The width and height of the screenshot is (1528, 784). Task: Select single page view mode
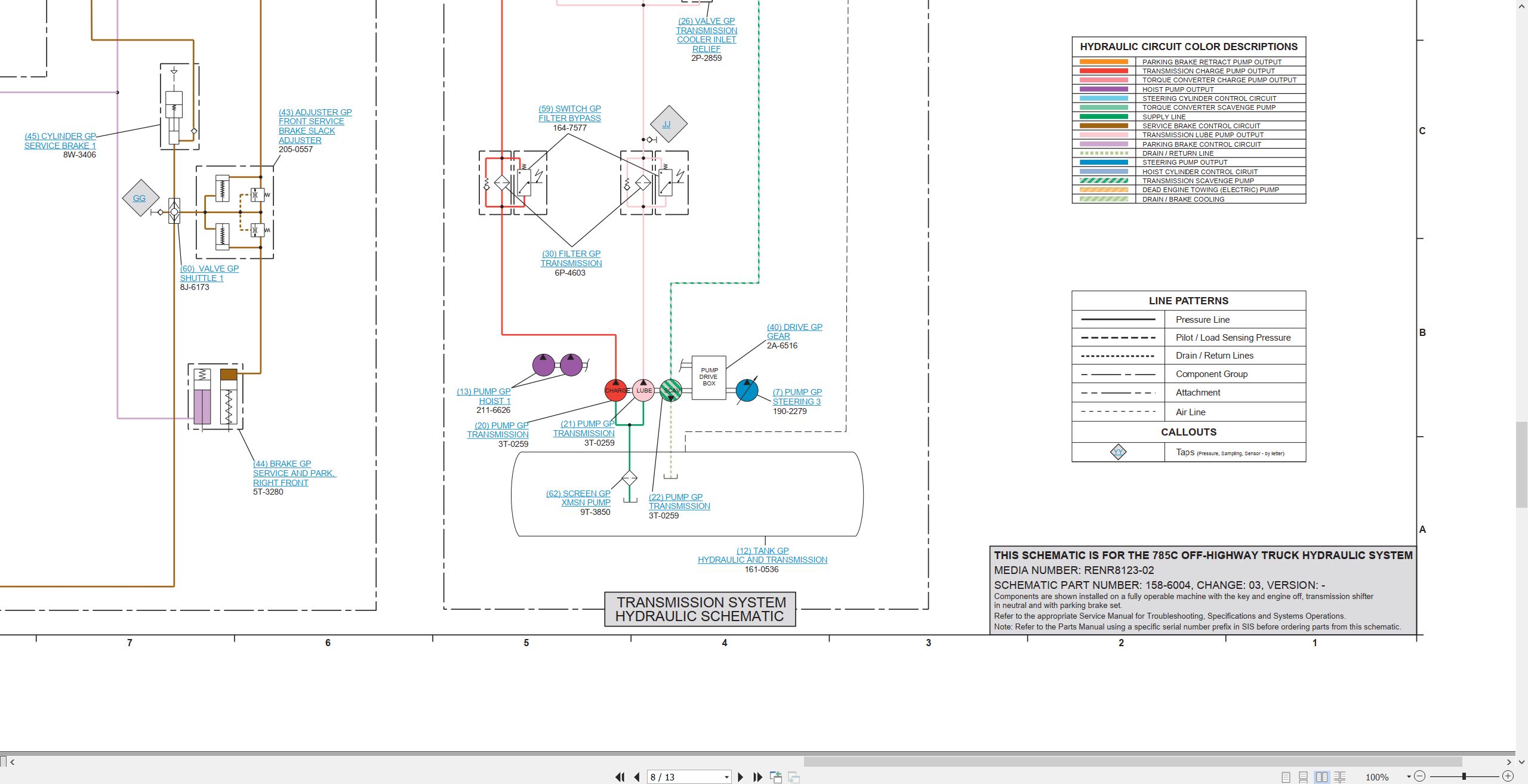click(1286, 777)
